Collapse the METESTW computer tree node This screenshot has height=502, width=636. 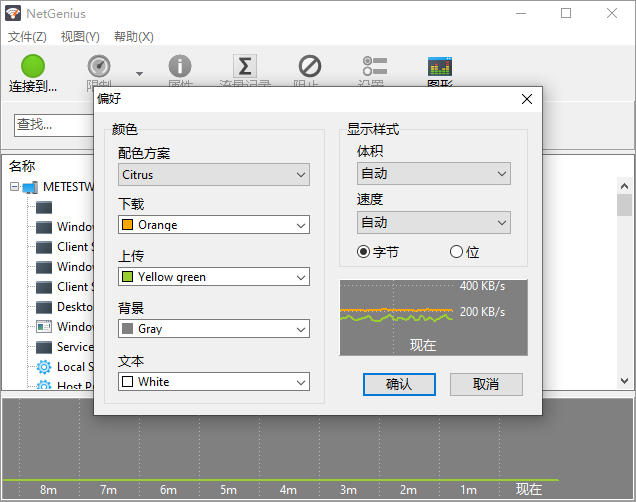[15, 187]
